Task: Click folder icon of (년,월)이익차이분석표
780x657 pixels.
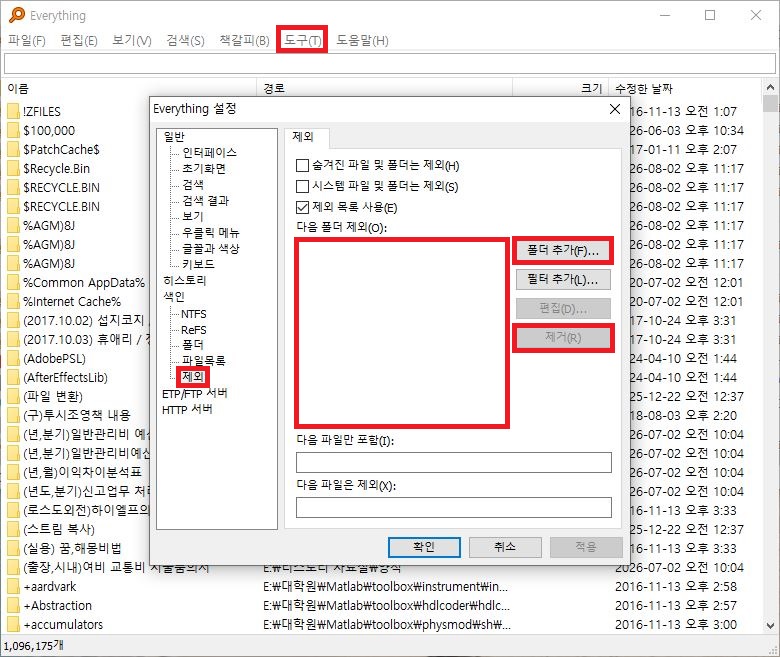Action: (x=13, y=472)
